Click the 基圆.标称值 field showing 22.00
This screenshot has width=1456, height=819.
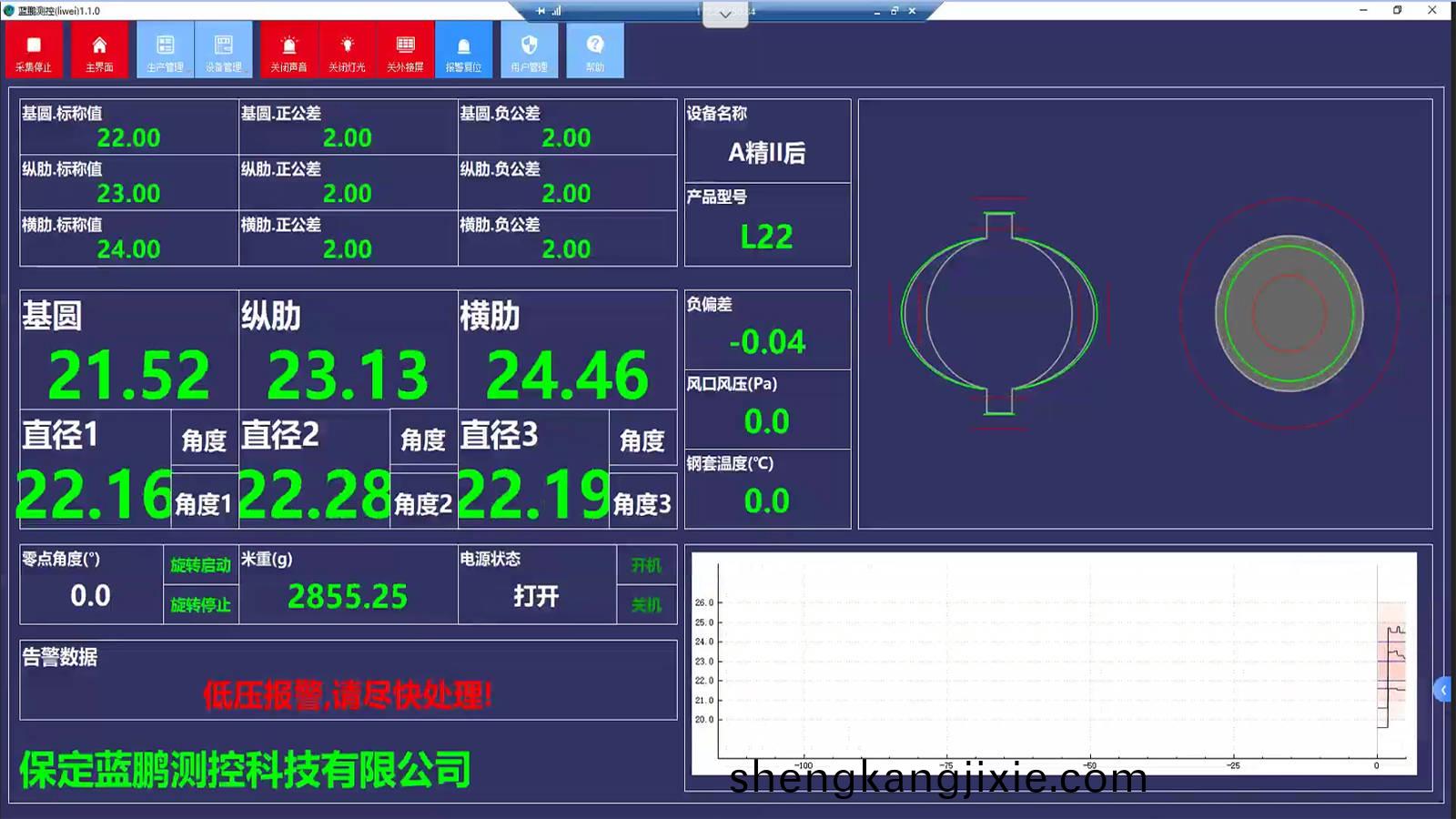coord(128,137)
